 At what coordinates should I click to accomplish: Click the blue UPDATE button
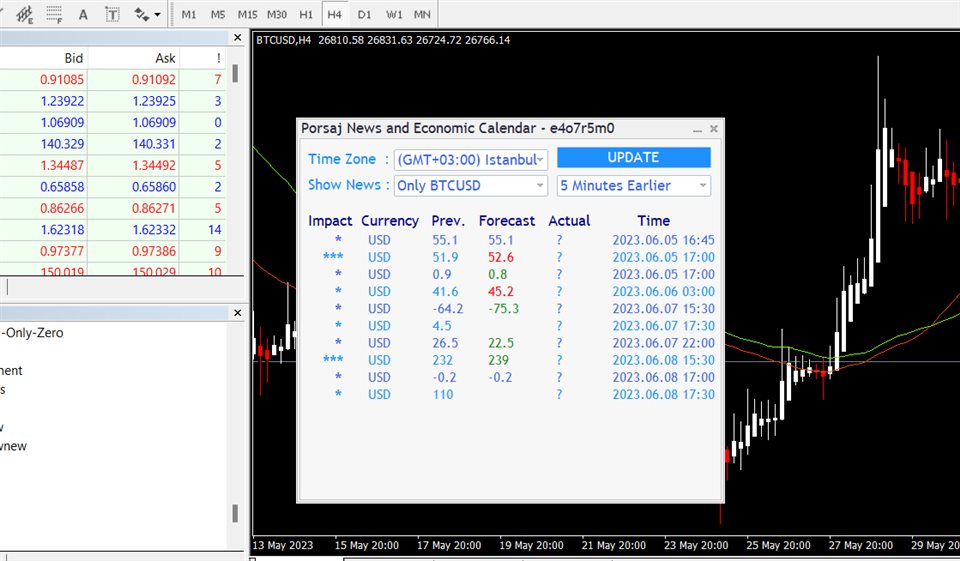pos(634,157)
